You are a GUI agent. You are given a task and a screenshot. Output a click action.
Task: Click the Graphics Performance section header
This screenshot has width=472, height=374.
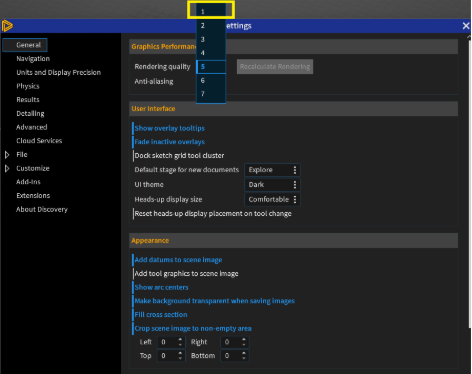point(293,47)
